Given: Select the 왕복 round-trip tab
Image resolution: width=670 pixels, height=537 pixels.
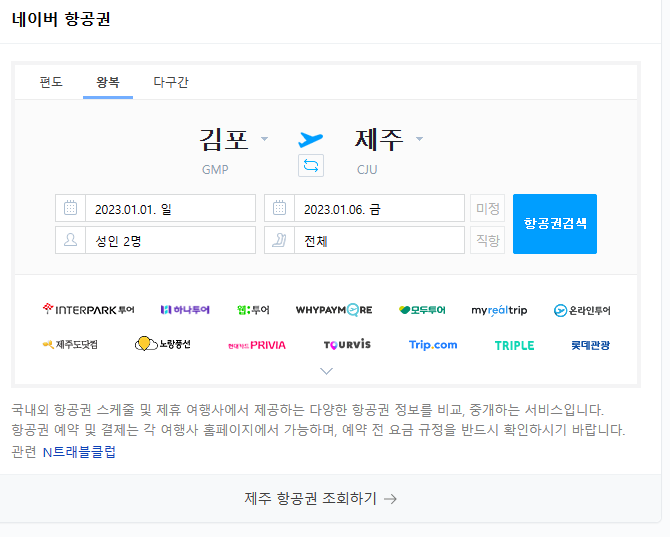Looking at the screenshot, I should (108, 82).
